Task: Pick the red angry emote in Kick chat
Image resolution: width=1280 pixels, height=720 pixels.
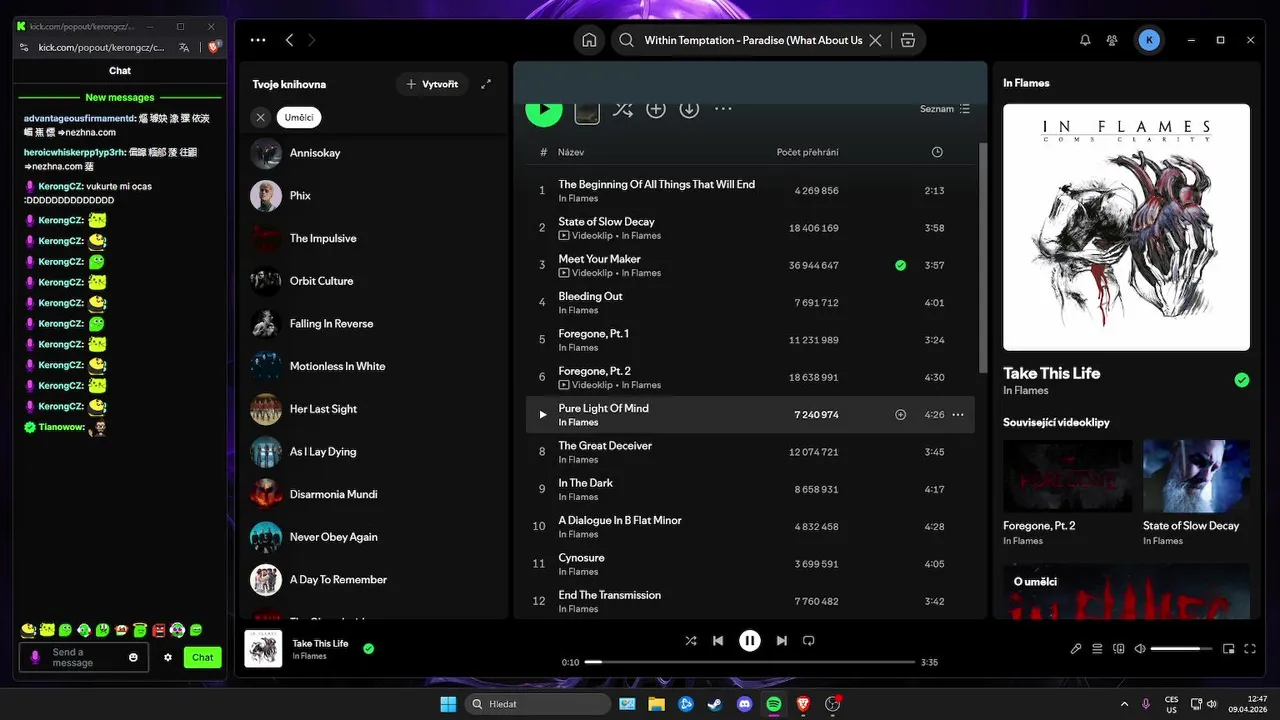Action: tap(159, 630)
